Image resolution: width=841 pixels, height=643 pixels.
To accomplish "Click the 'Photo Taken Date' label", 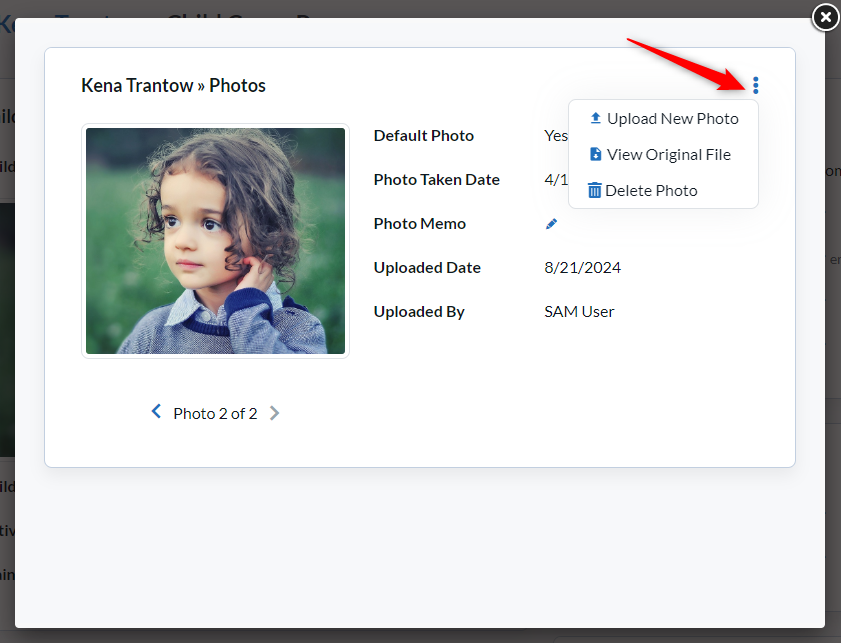I will [437, 180].
